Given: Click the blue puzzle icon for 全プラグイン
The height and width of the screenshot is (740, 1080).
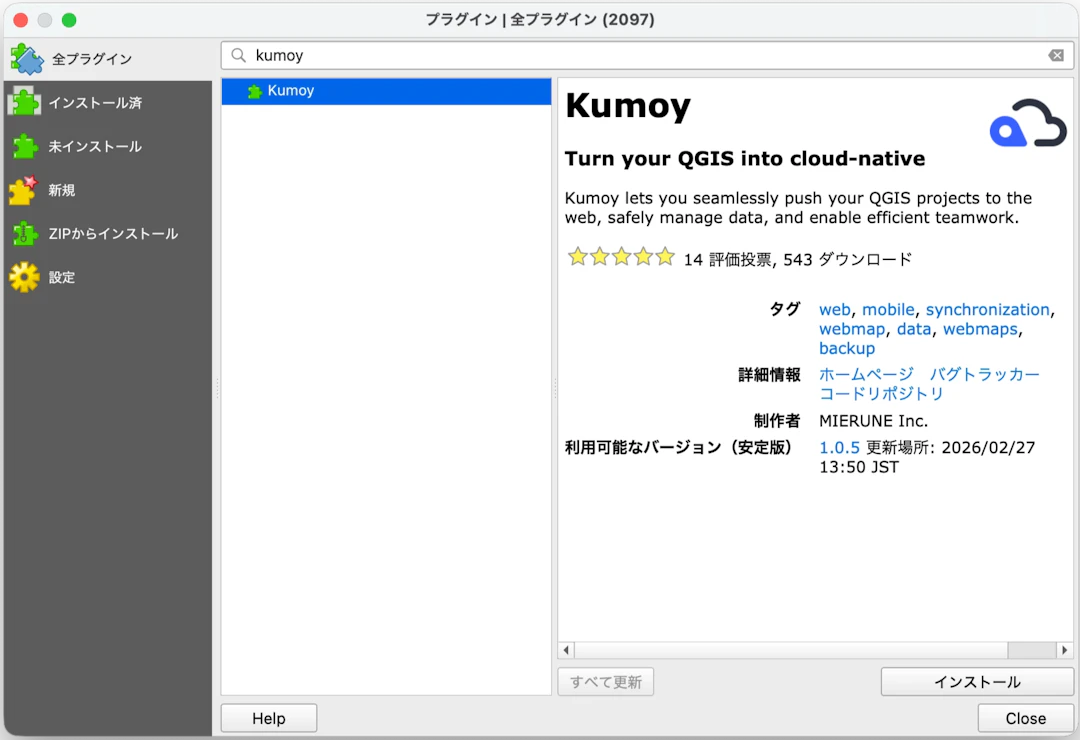Looking at the screenshot, I should [27, 59].
